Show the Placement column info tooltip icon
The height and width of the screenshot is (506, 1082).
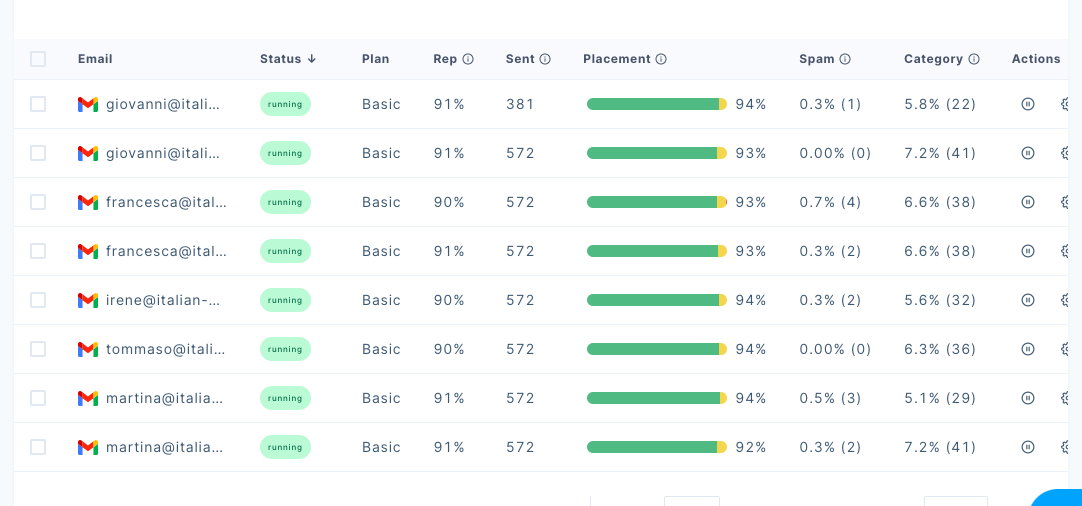coord(661,59)
